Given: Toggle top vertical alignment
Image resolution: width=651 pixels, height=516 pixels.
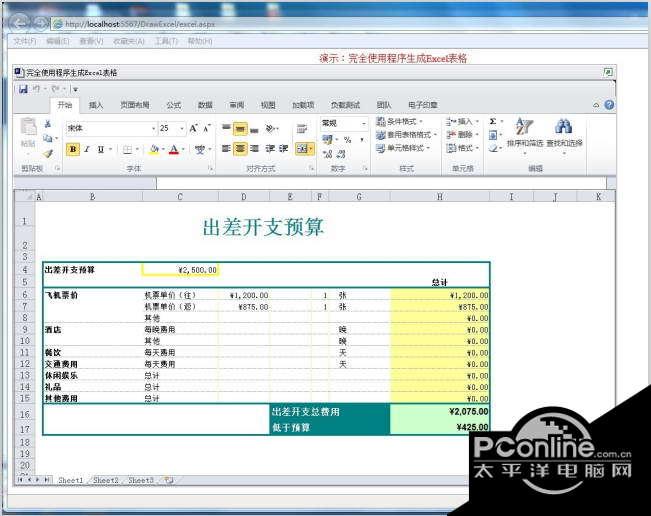Looking at the screenshot, I should [x=226, y=128].
